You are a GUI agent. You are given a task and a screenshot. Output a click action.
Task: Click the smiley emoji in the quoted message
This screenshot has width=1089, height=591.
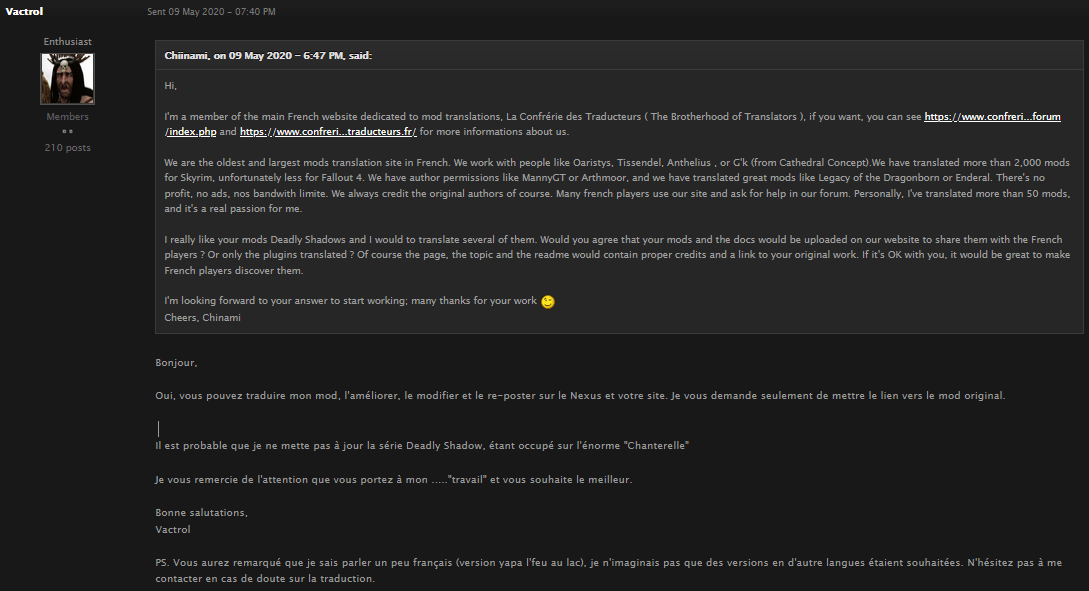pos(547,302)
